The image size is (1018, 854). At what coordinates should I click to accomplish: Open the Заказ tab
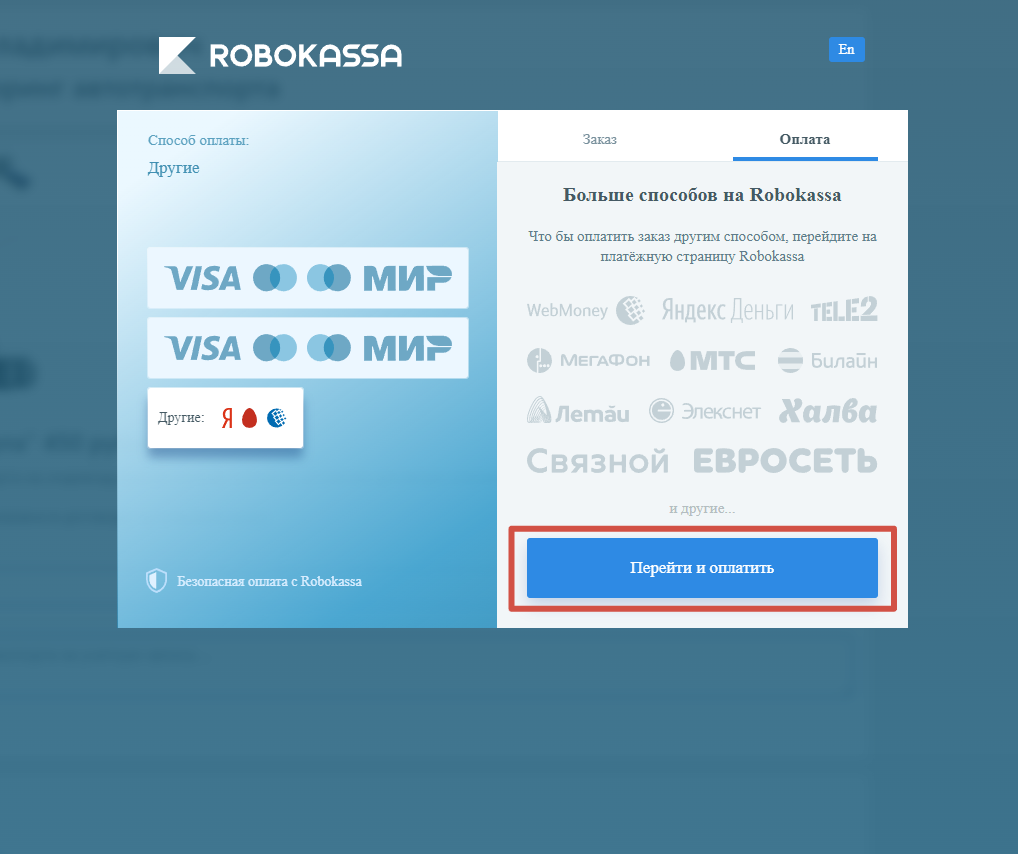coord(599,139)
